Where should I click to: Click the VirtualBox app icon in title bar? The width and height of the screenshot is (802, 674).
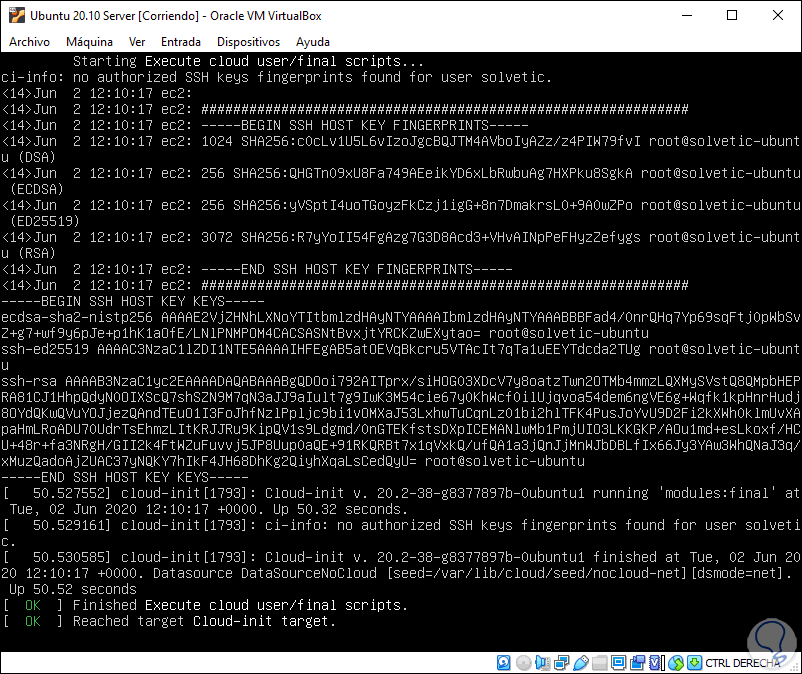point(16,15)
